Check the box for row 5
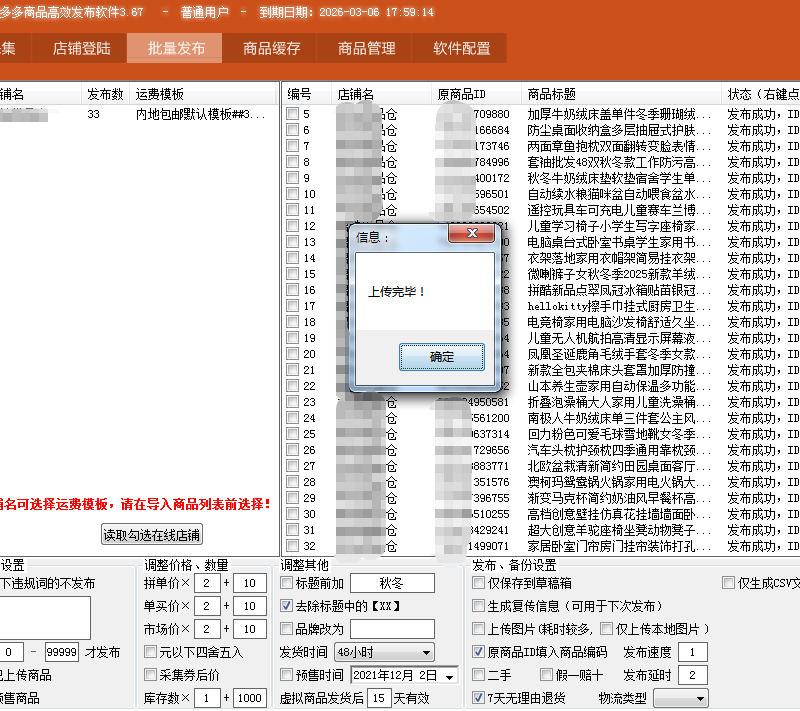 292,114
